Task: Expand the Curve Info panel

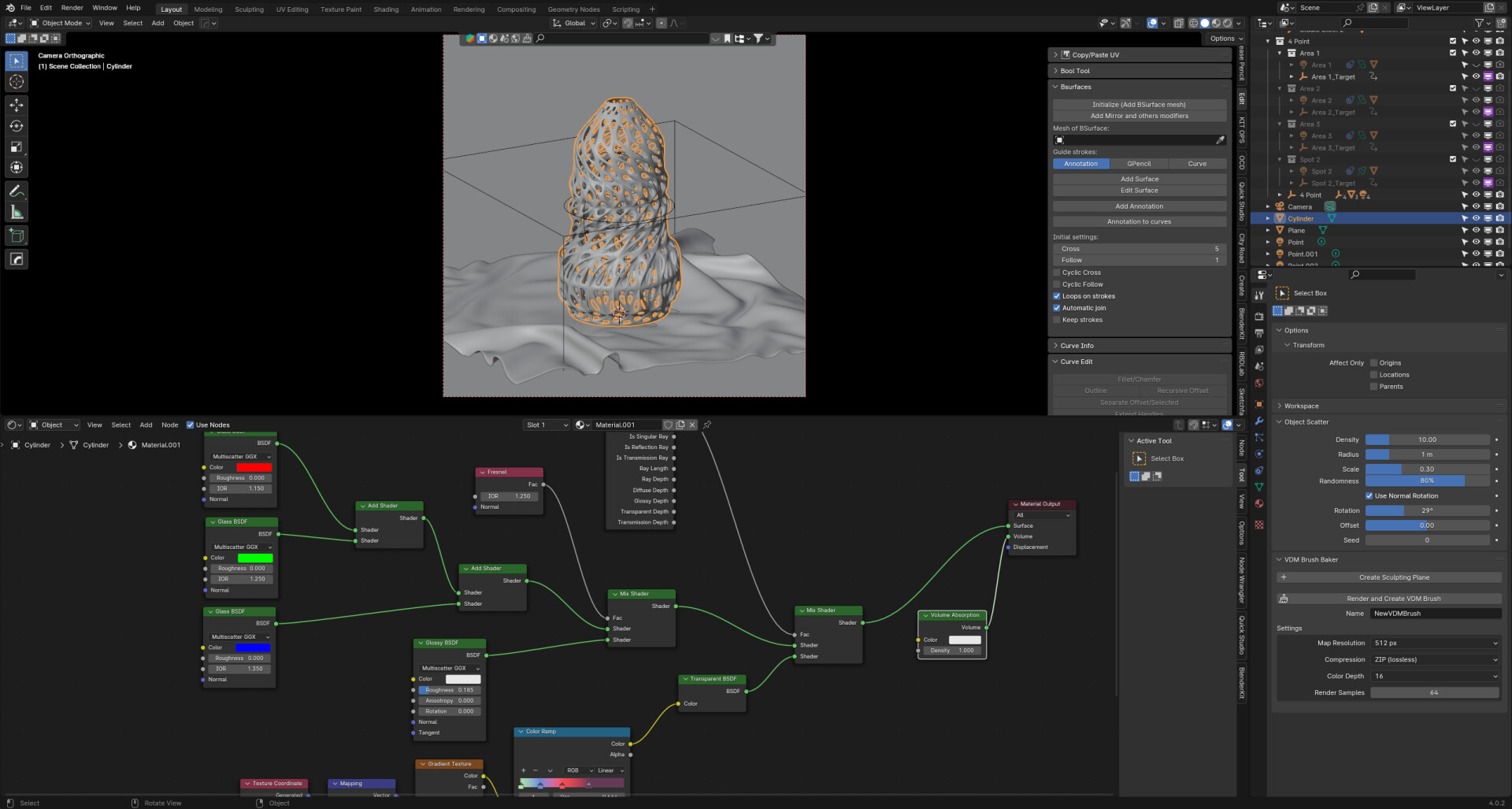Action: click(x=1077, y=346)
